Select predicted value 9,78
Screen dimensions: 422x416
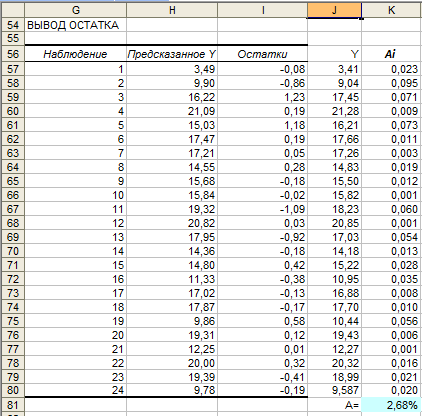point(172,390)
